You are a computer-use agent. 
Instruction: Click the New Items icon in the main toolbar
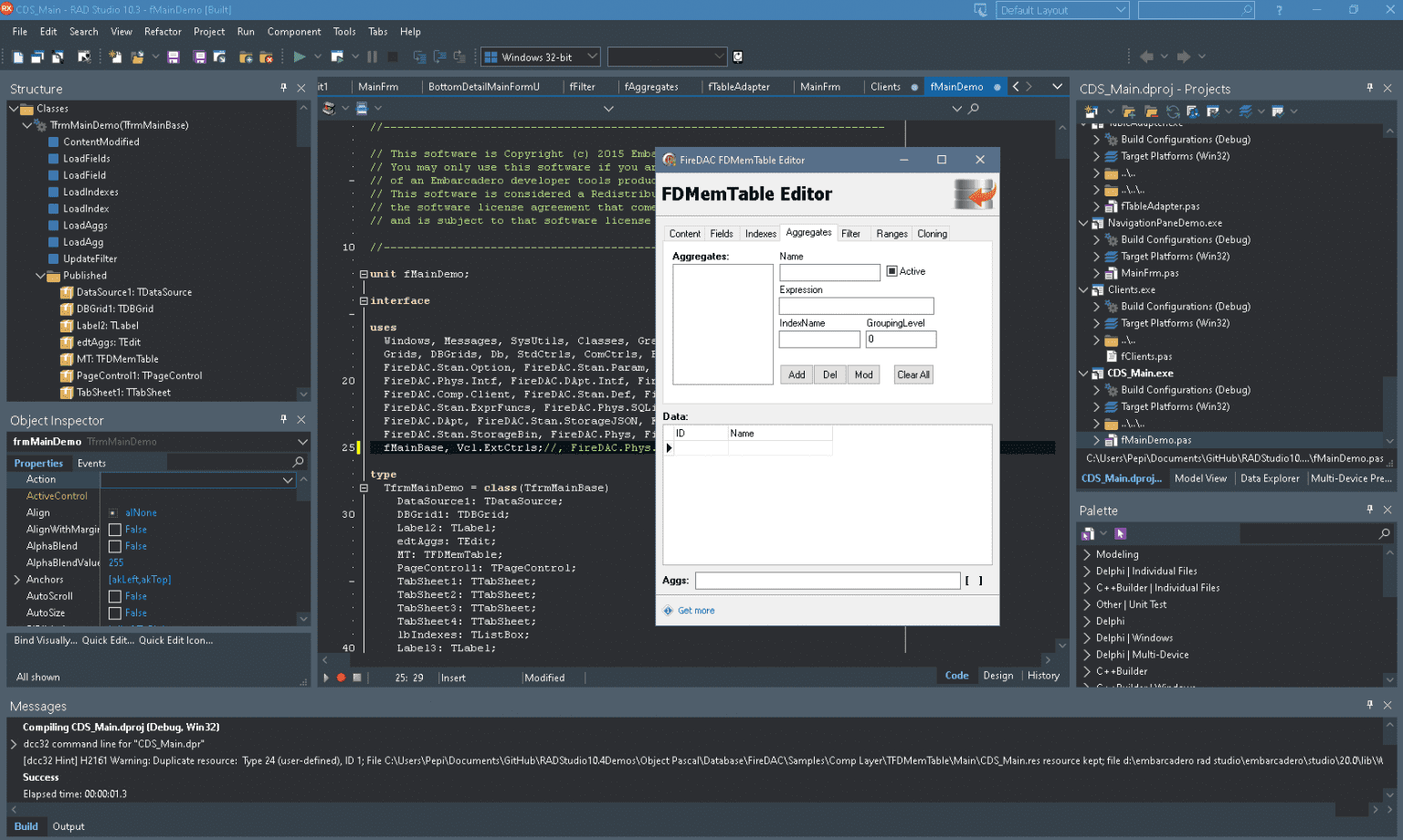click(115, 57)
